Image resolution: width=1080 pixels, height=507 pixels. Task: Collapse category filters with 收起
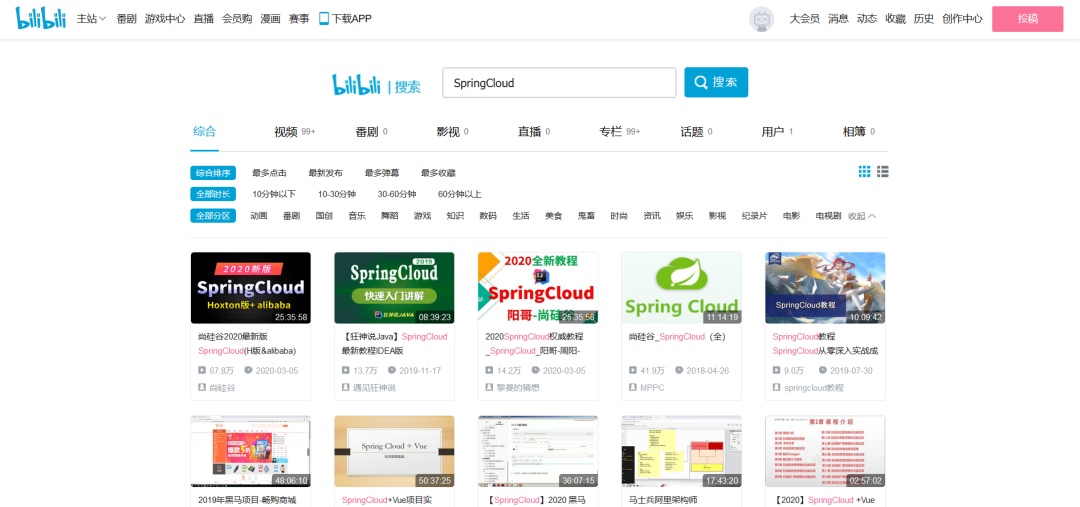pyautogui.click(x=861, y=216)
